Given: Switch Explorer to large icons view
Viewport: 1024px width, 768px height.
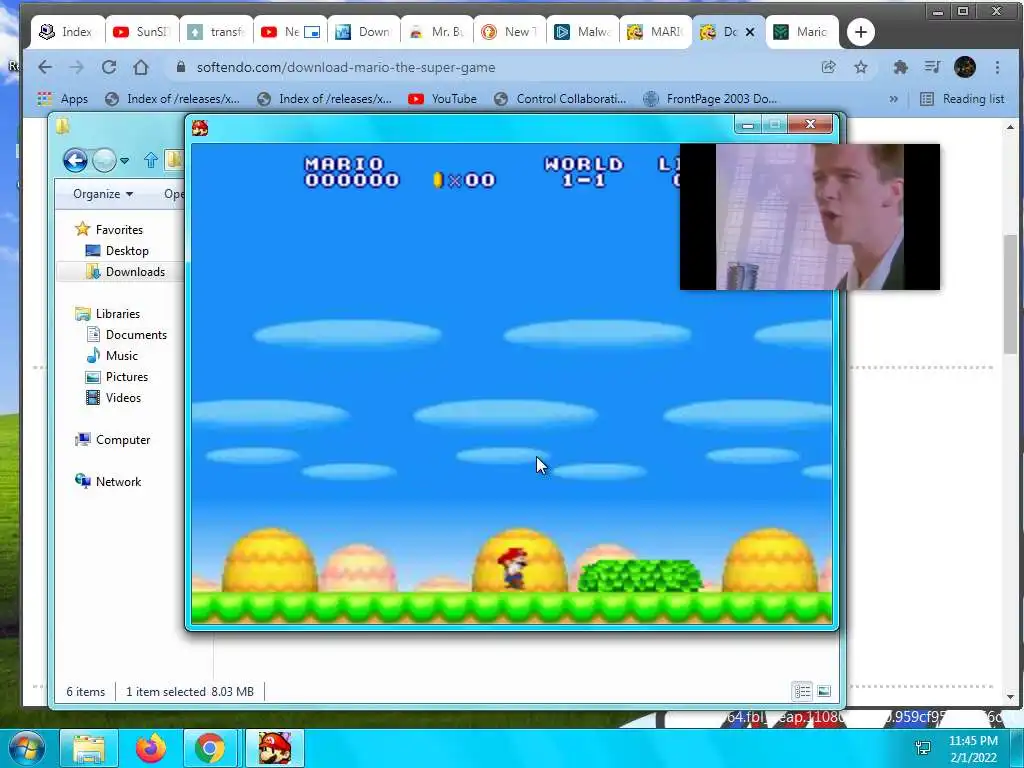Looking at the screenshot, I should point(824,691).
